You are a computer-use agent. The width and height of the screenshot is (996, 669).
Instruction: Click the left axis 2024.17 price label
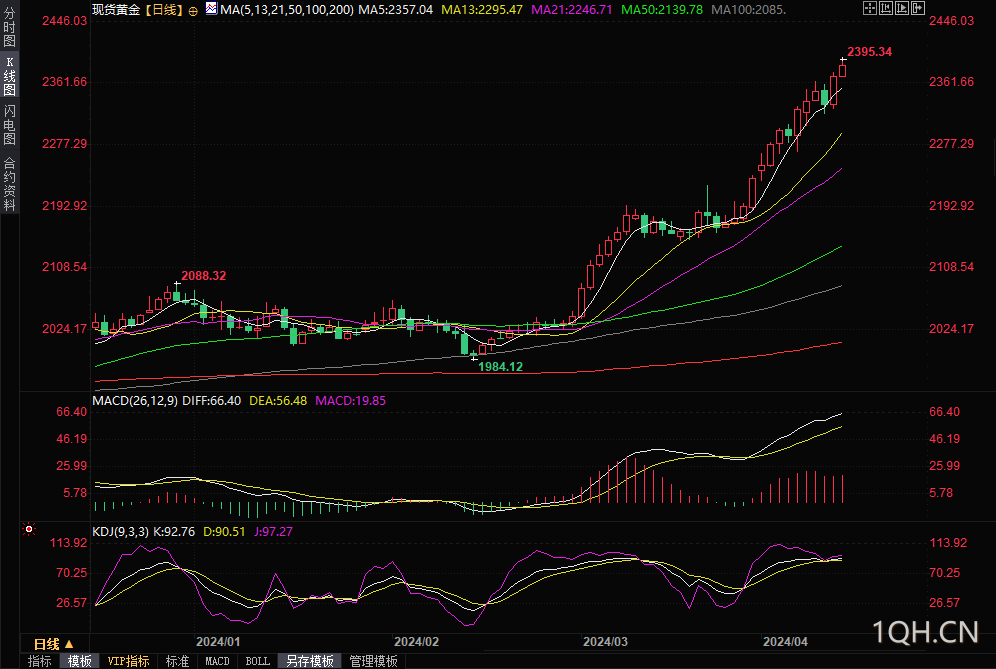[65, 328]
